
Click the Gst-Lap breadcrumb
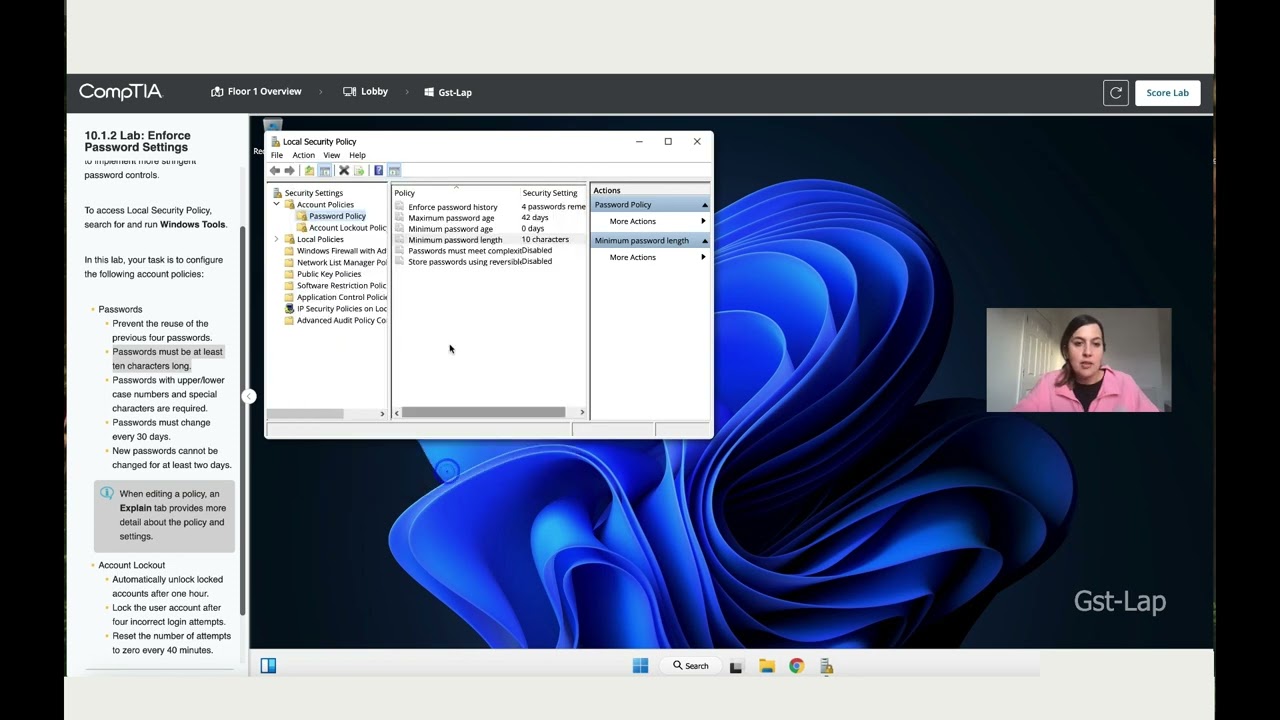point(448,92)
